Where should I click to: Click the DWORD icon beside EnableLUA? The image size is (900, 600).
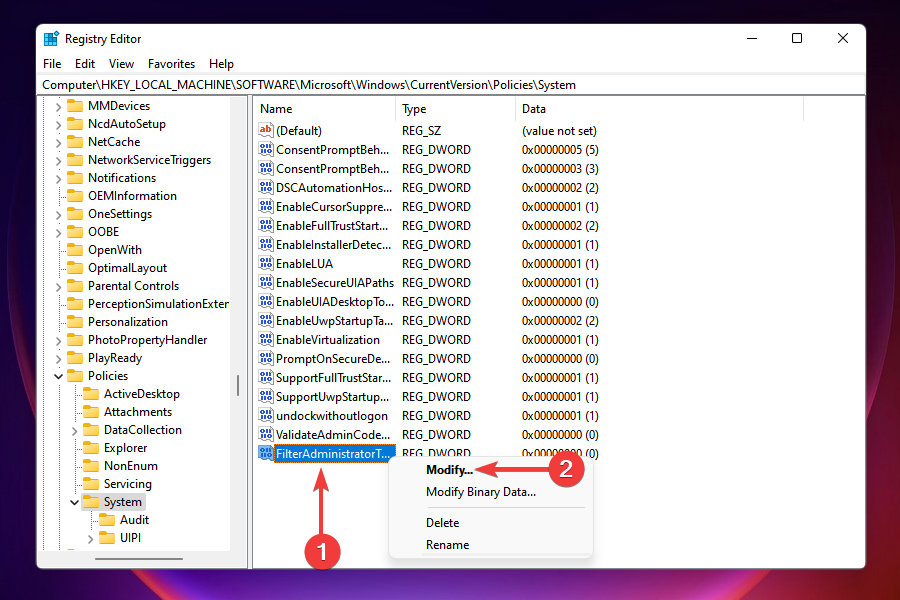pyautogui.click(x=265, y=263)
